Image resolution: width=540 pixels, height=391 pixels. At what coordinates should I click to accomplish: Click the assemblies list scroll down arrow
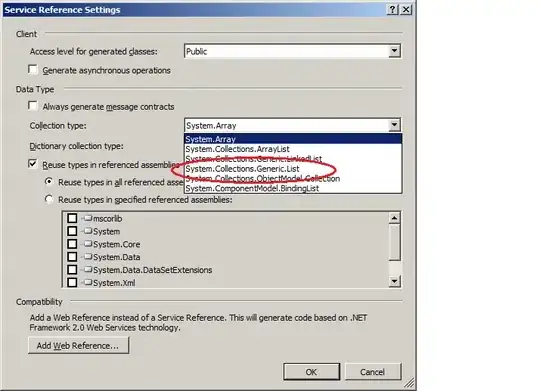click(395, 281)
